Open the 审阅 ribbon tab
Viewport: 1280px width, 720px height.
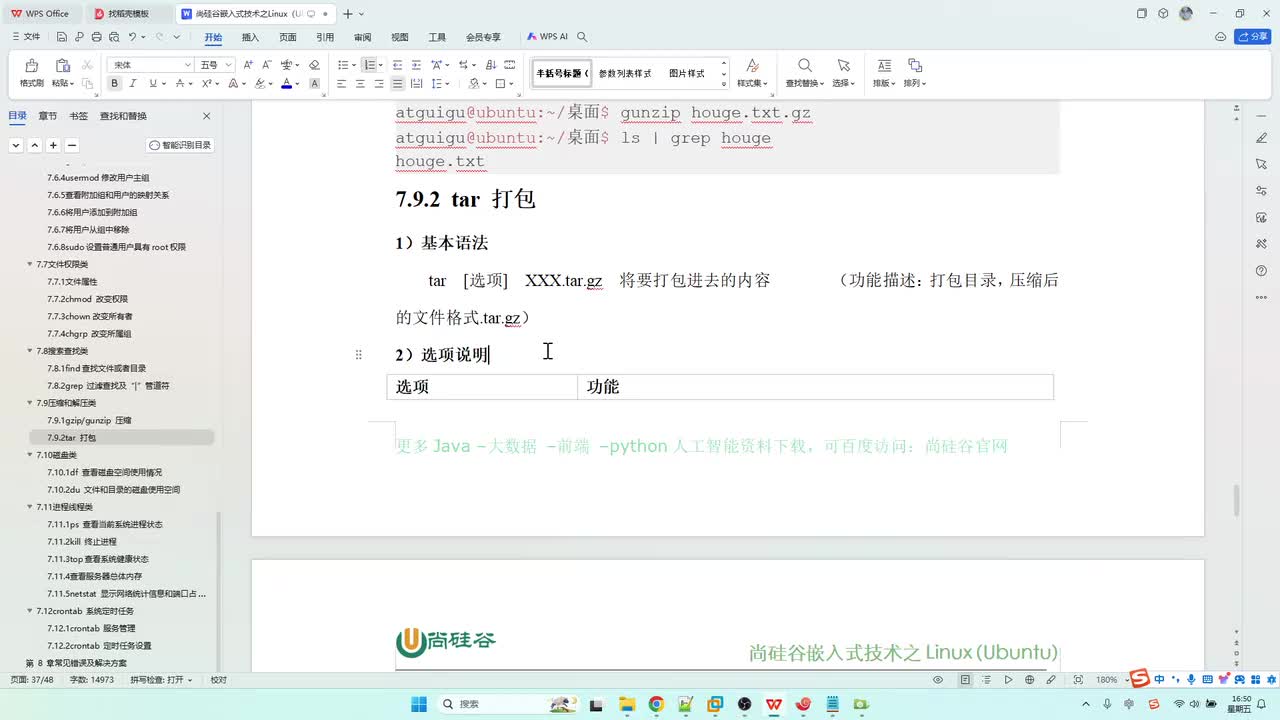[362, 37]
